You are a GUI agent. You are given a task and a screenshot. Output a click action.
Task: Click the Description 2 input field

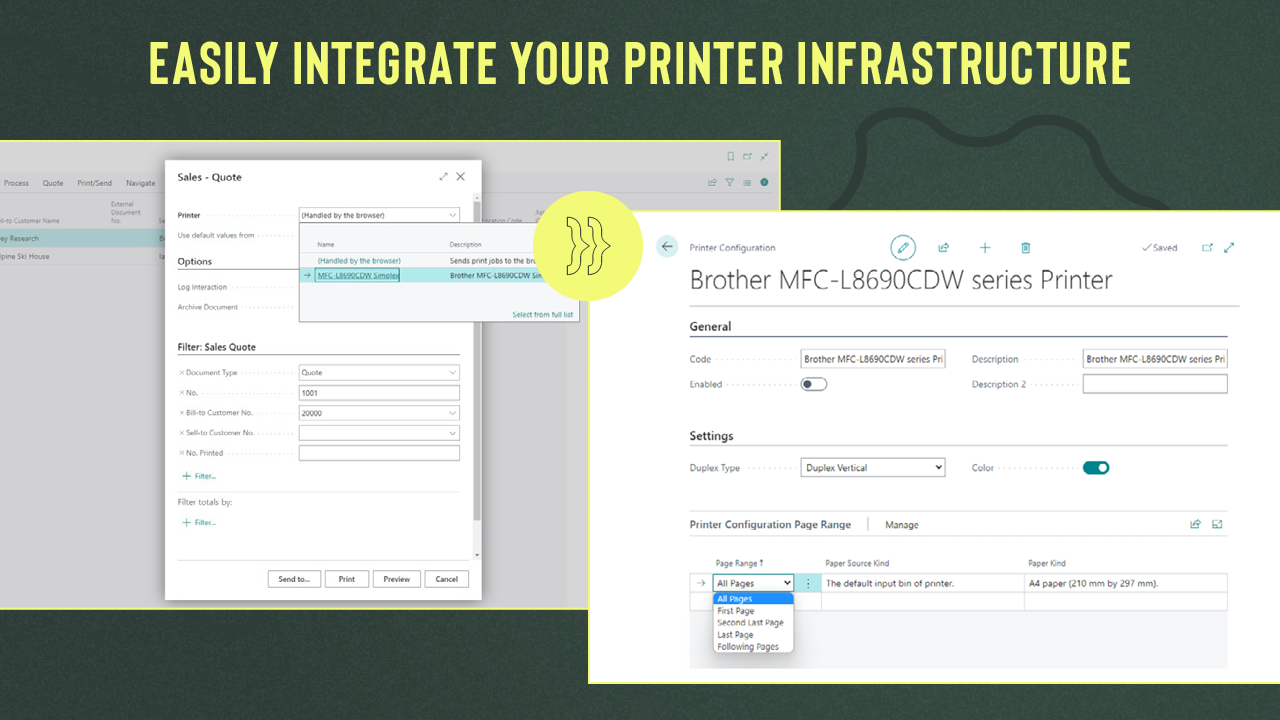tap(1154, 384)
